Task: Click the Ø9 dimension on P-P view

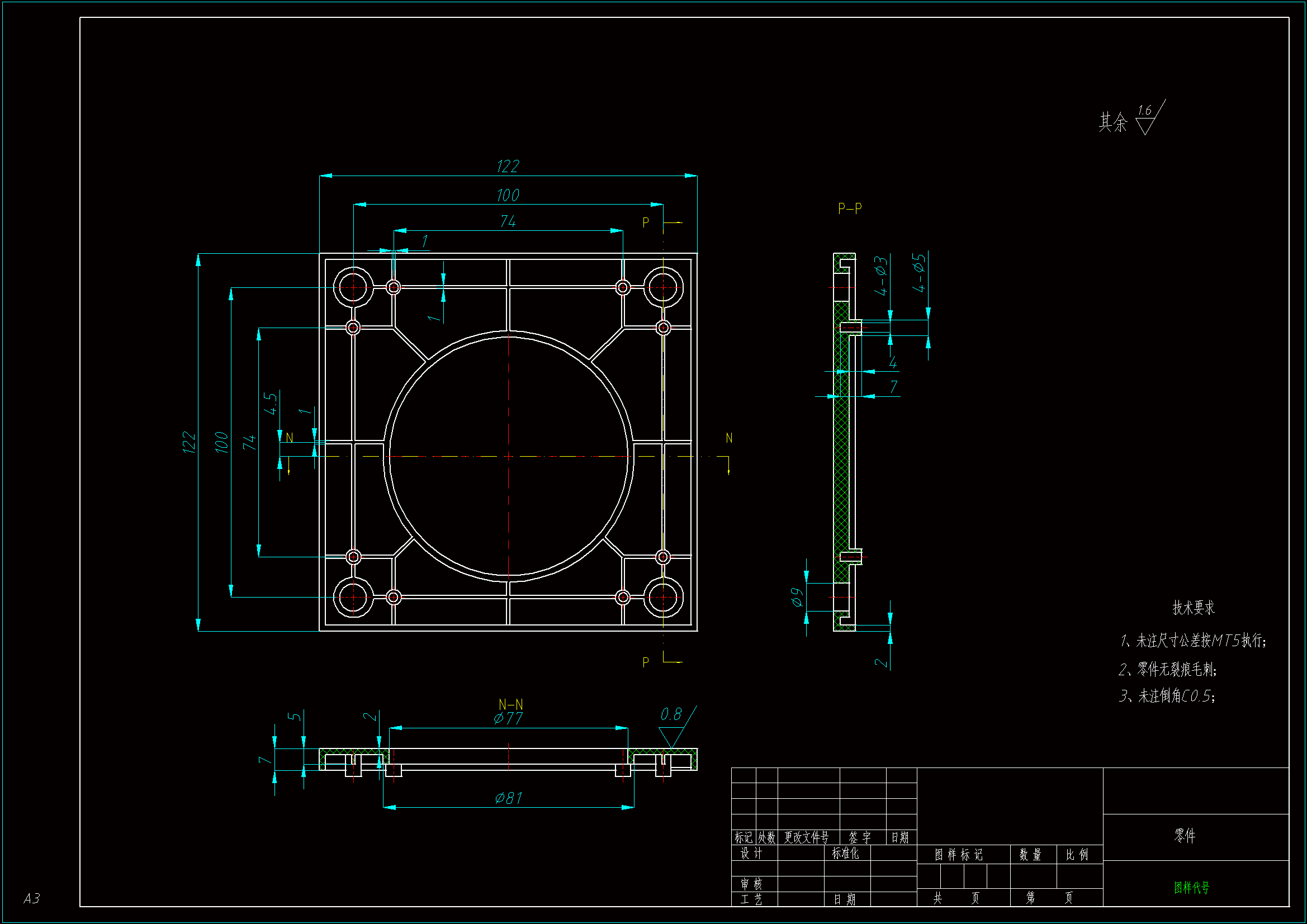Action: pyautogui.click(x=797, y=598)
